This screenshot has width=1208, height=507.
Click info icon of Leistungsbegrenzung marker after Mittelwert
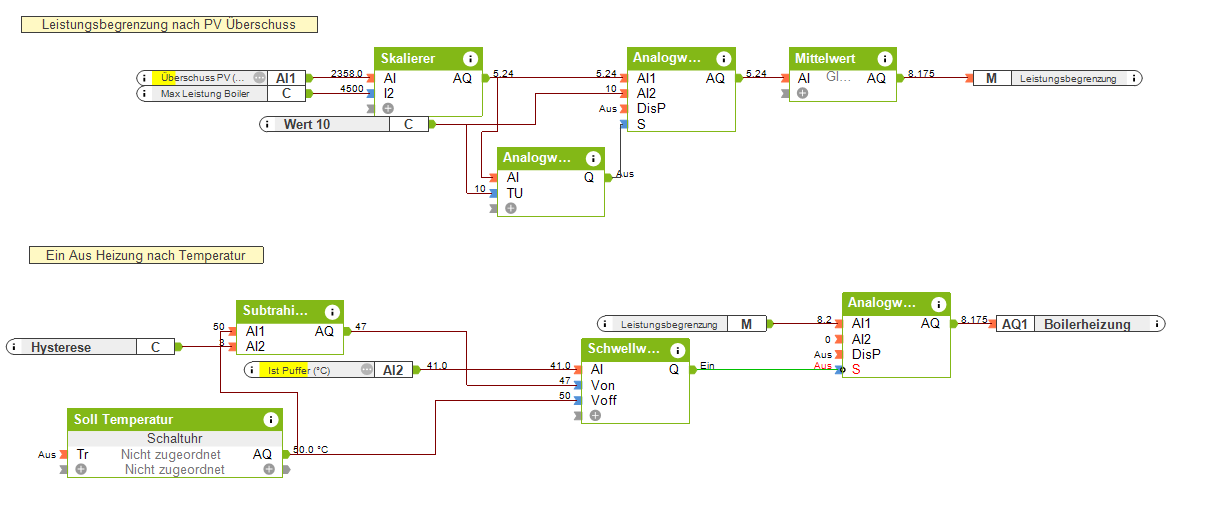[1136, 78]
